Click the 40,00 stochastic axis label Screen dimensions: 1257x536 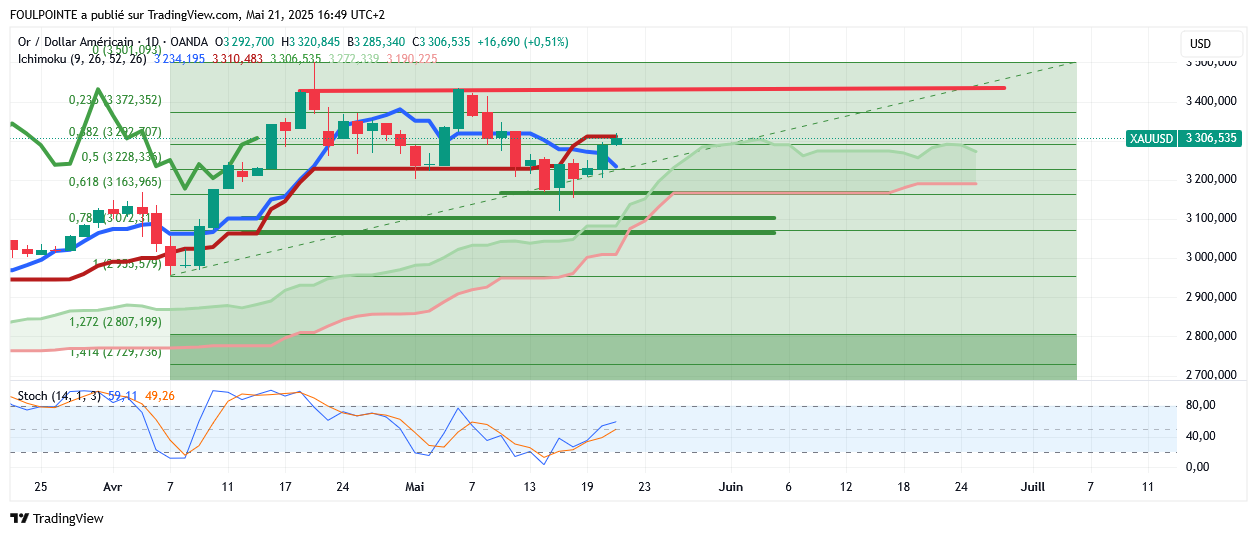(1200, 436)
